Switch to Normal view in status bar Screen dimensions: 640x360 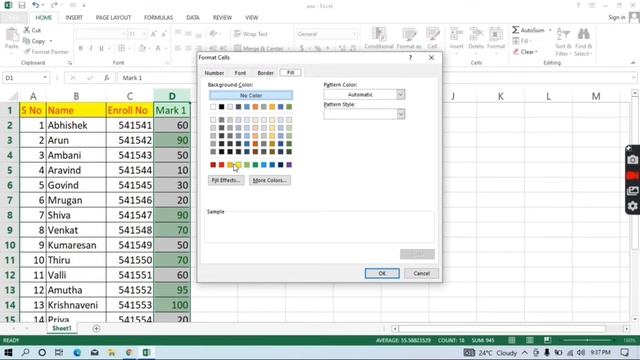(511, 340)
